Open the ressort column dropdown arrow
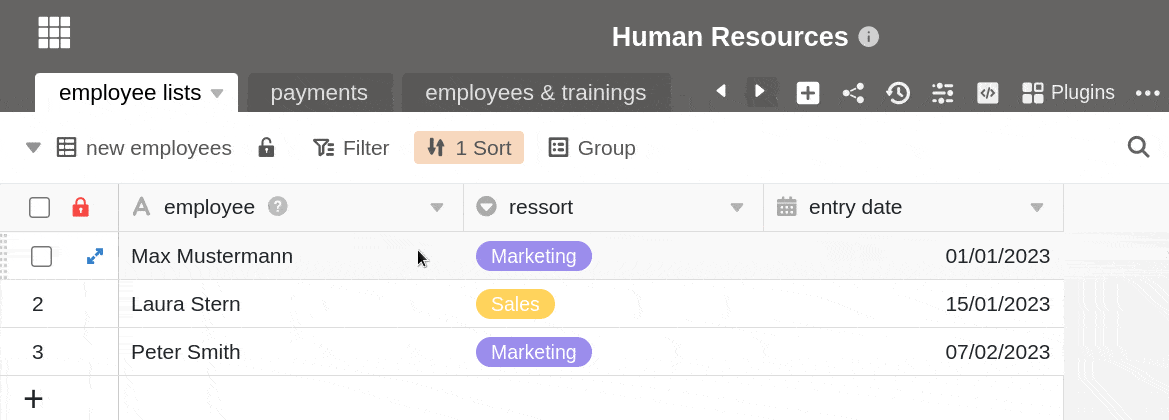 (x=737, y=208)
